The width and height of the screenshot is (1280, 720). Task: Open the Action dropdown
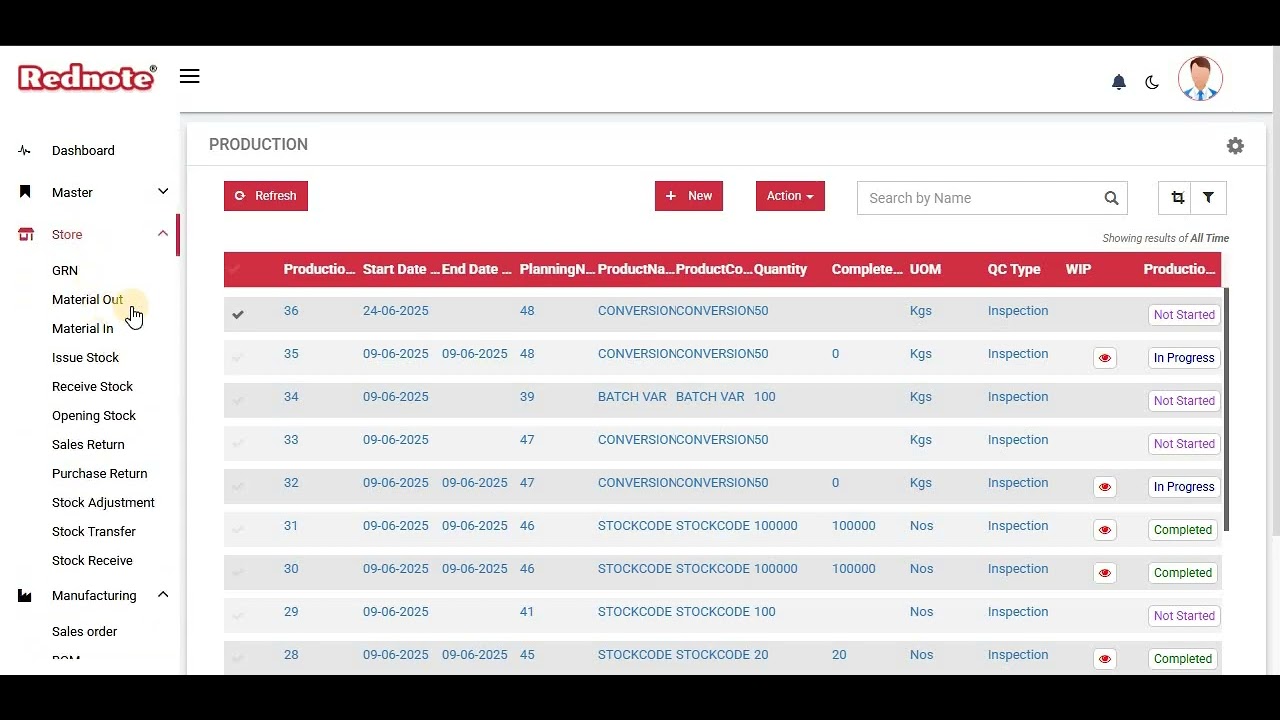(790, 196)
